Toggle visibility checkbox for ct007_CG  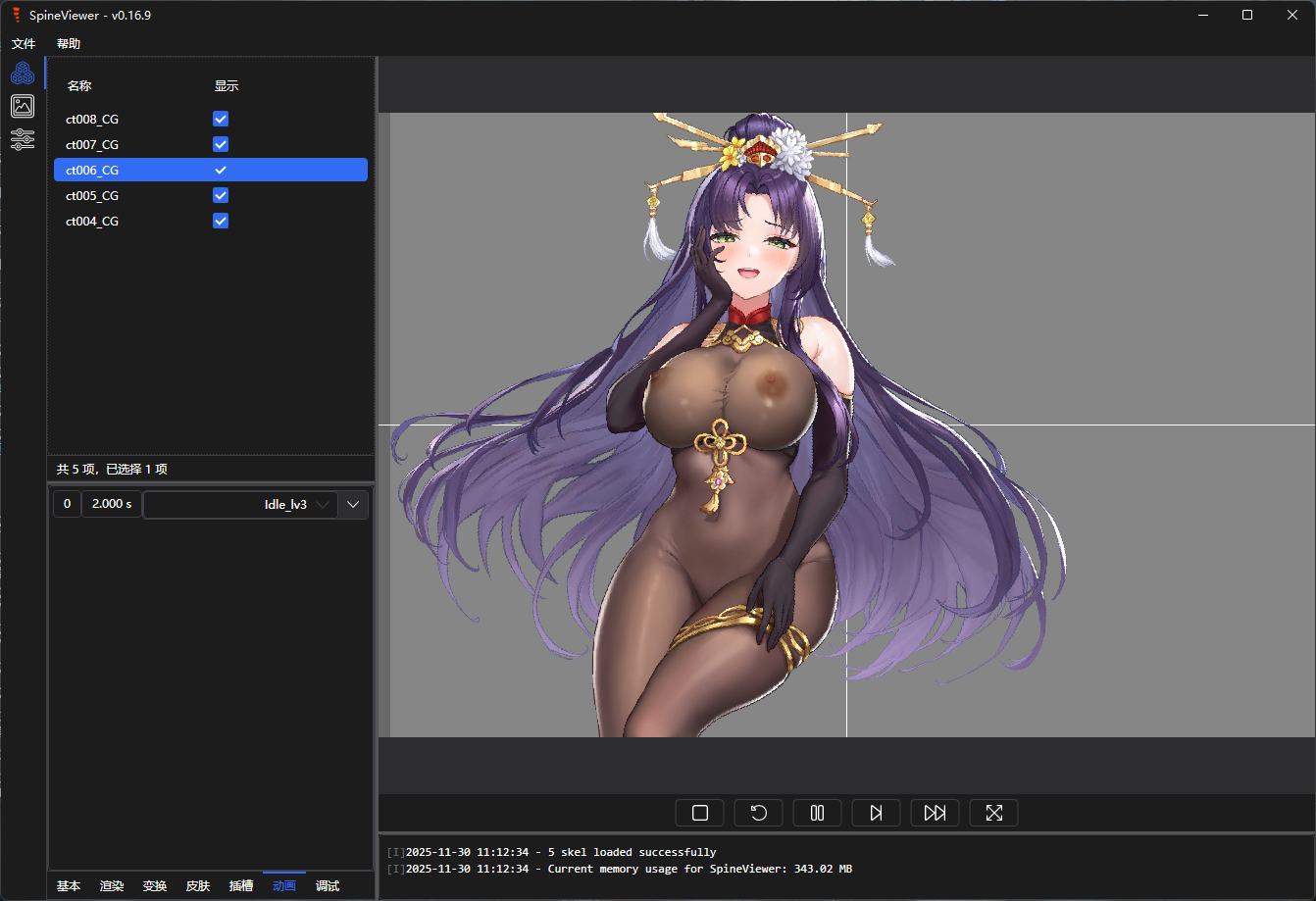(221, 144)
